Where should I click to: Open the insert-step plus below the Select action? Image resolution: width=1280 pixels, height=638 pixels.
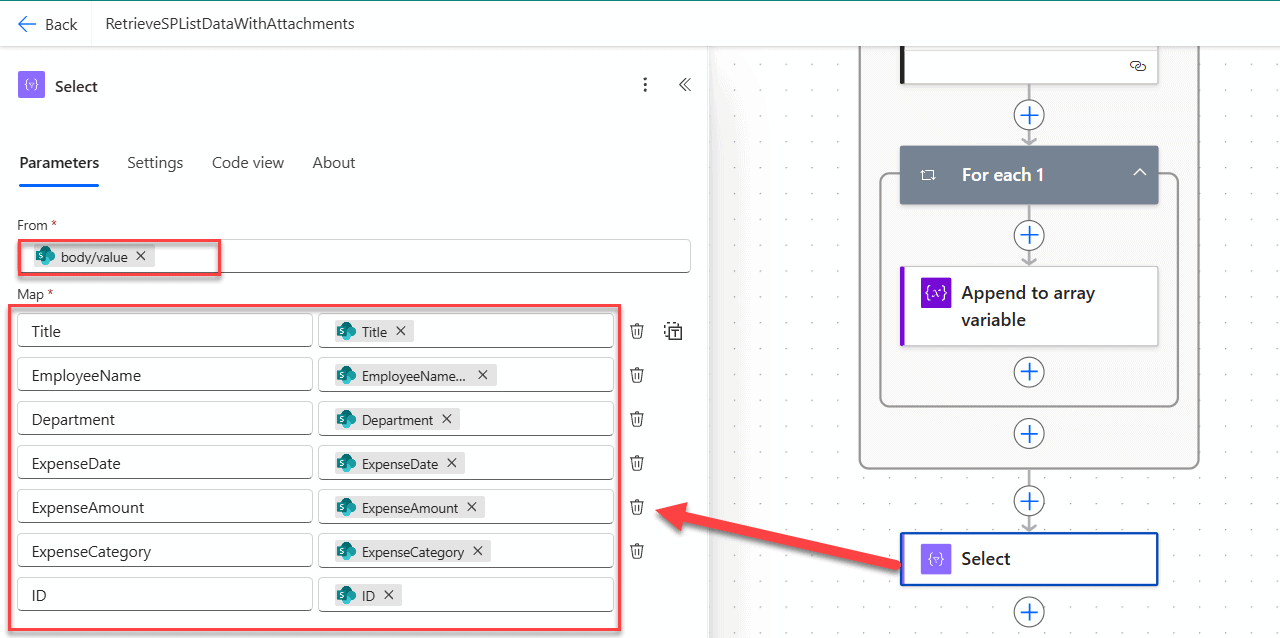click(1029, 611)
